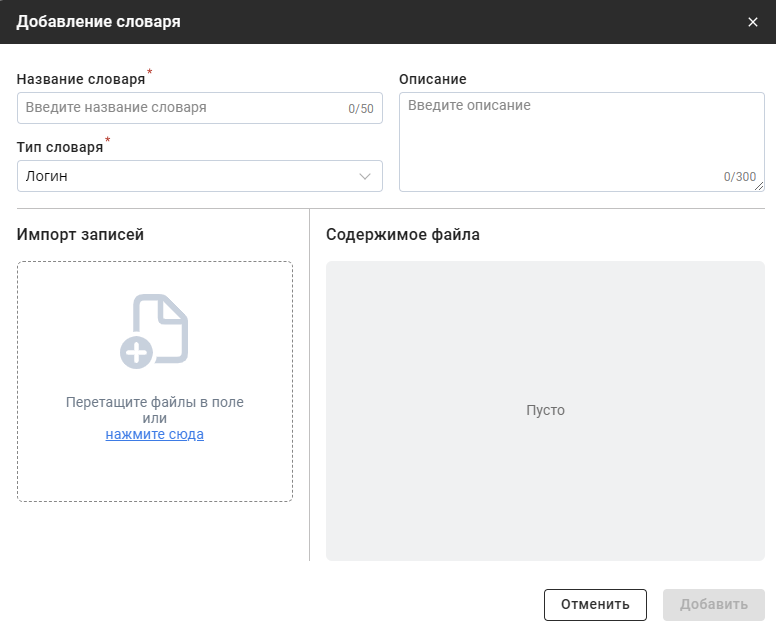Click the Описание field label

432,79
